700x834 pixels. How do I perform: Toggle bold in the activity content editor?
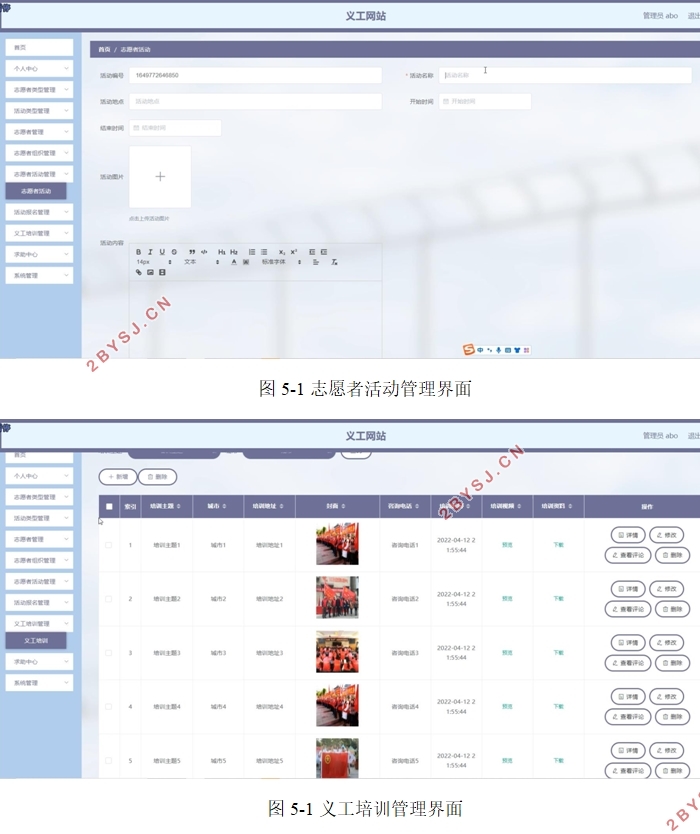click(138, 252)
